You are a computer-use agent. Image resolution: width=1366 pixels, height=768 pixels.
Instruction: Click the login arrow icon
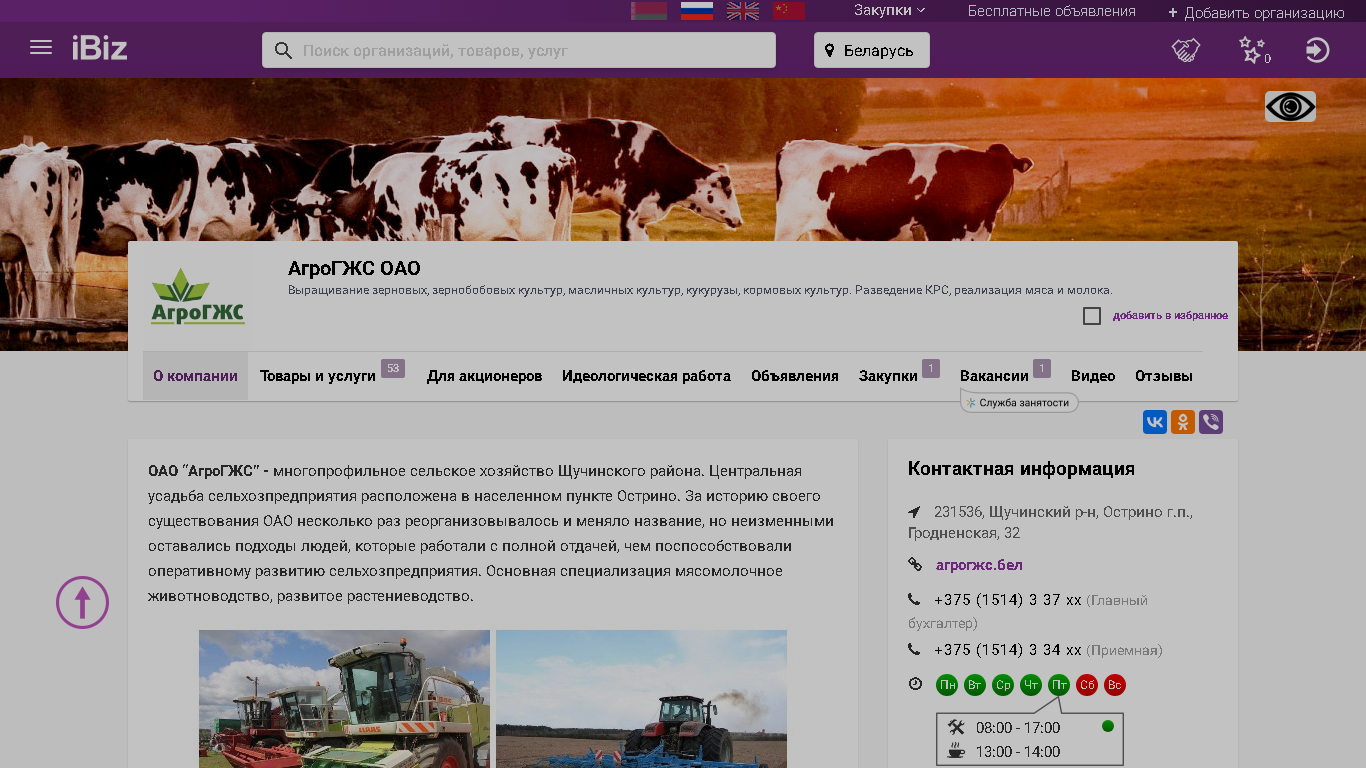(x=1318, y=50)
